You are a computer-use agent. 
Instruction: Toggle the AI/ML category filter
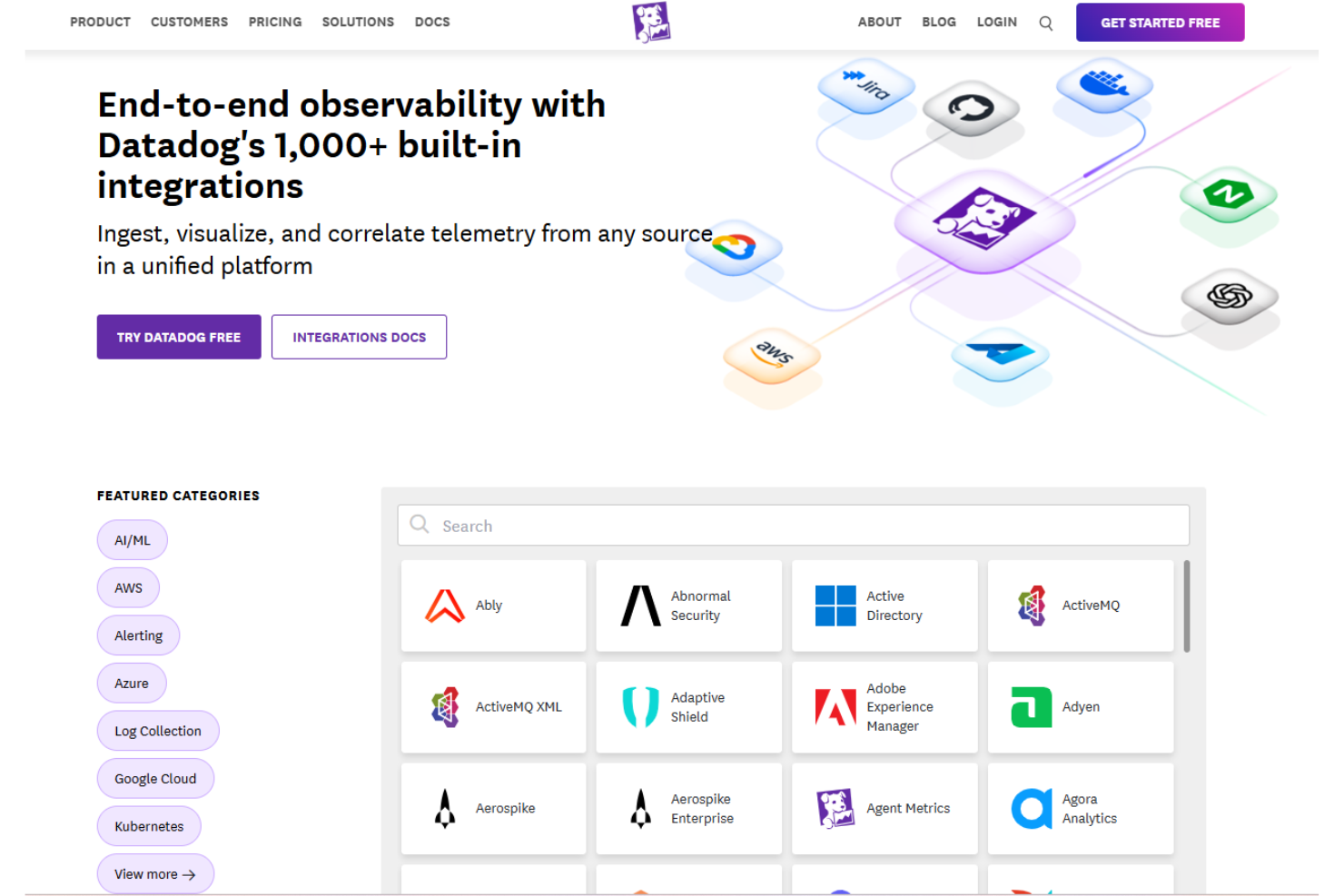coord(132,539)
